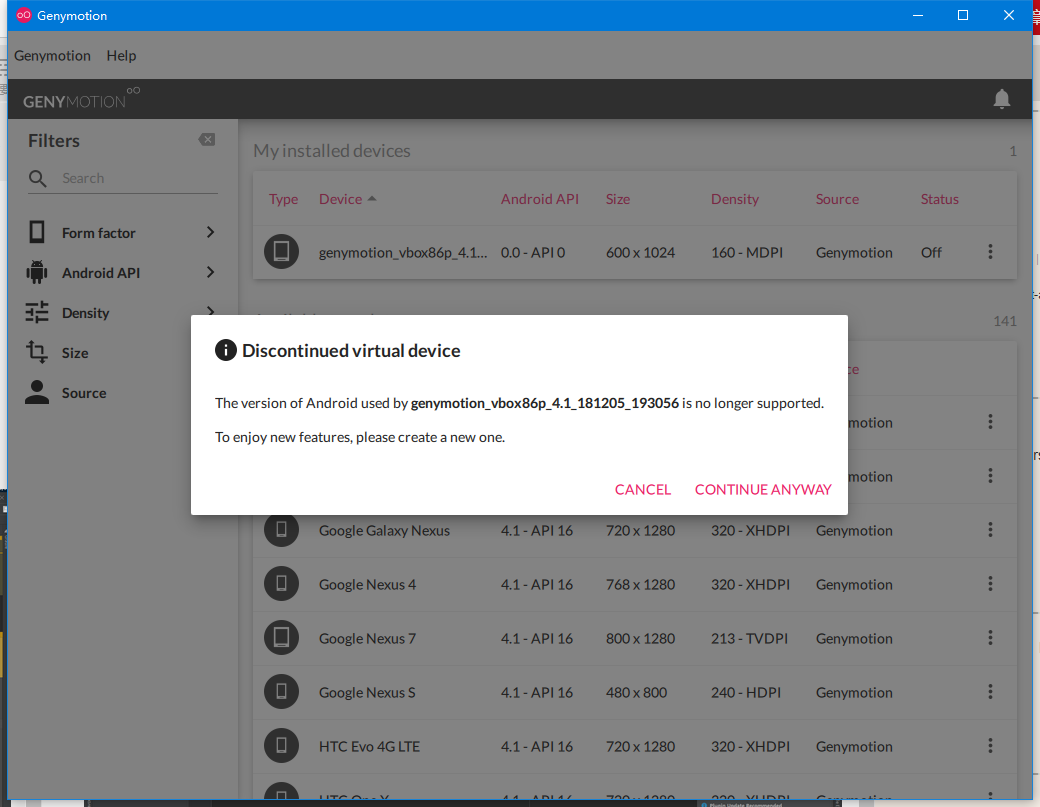Screen dimensions: 1040x807
Task: Open three-dot menu for Google Nexus 4
Action: pos(990,584)
